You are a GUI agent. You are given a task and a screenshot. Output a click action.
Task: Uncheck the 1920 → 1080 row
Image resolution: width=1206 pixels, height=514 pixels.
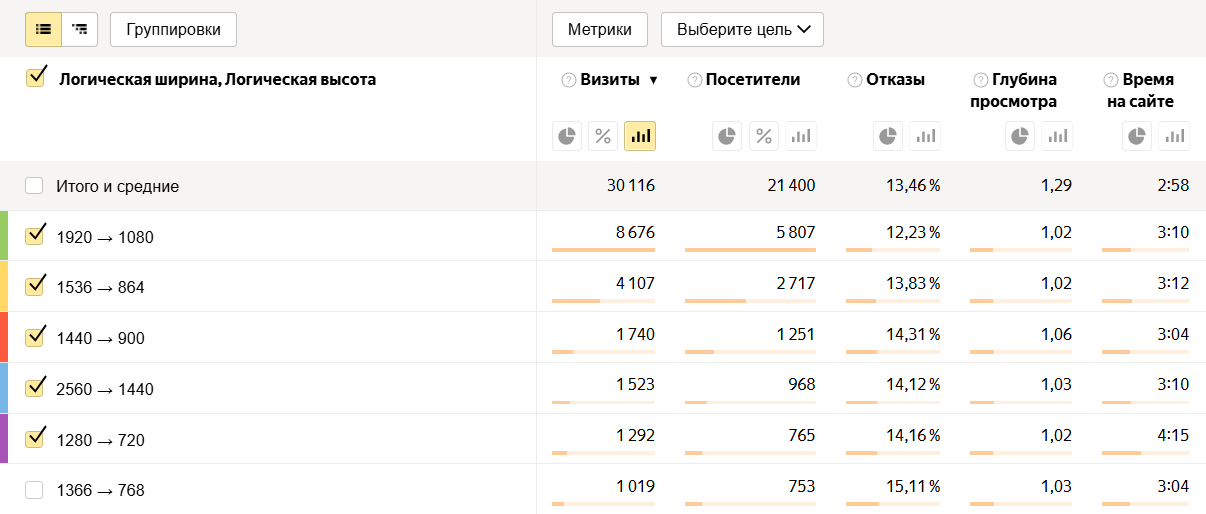[36, 236]
